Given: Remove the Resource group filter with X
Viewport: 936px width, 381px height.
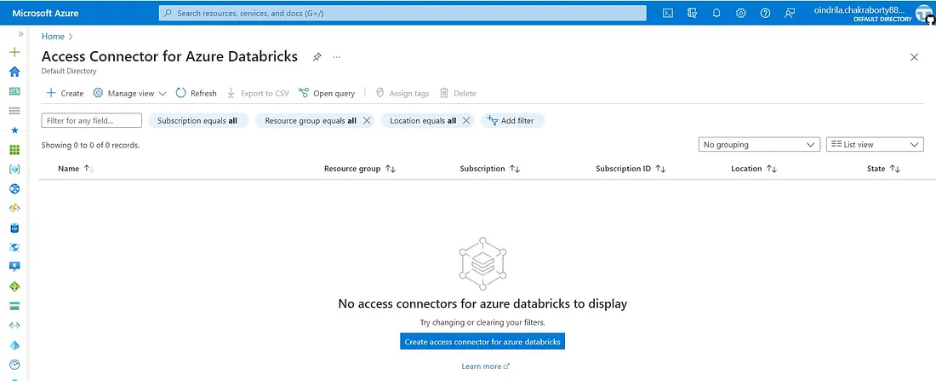Looking at the screenshot, I should point(367,121).
